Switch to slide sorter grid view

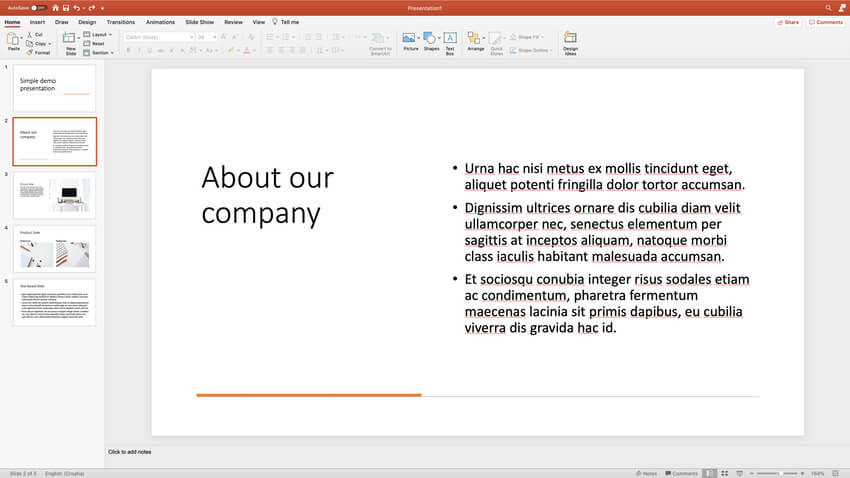724,473
